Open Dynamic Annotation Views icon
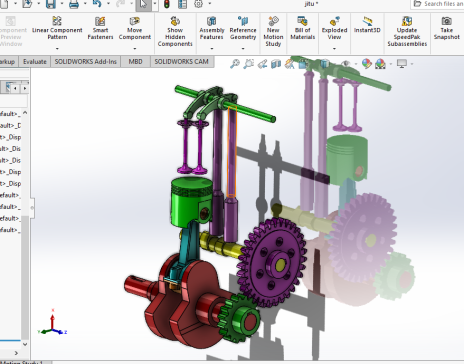 289,63
